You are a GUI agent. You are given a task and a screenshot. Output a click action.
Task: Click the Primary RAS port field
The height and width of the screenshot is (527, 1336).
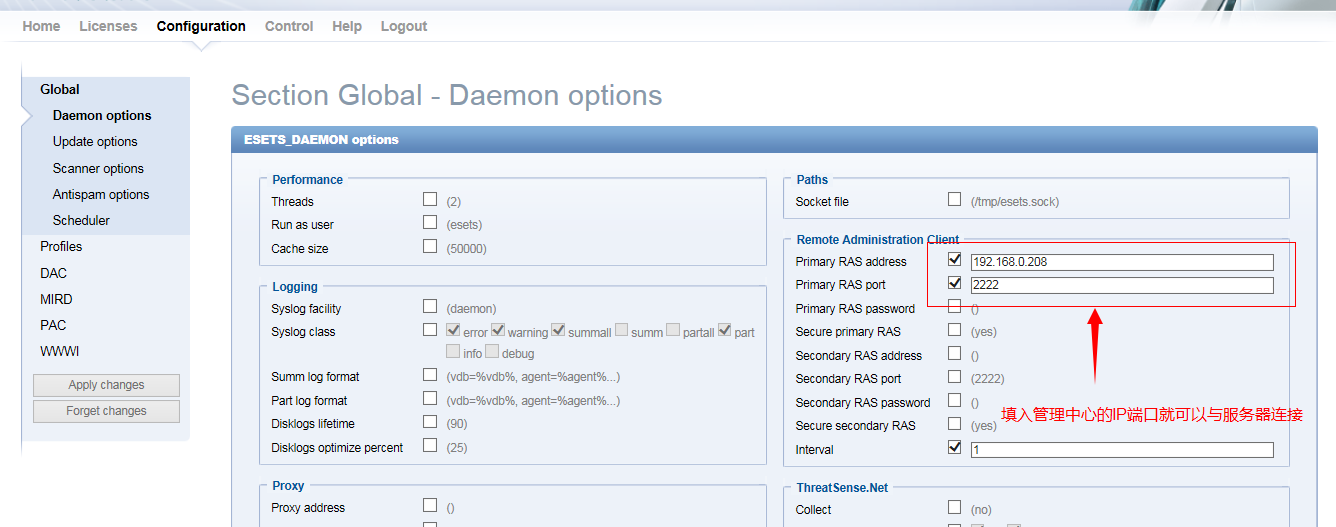1122,285
